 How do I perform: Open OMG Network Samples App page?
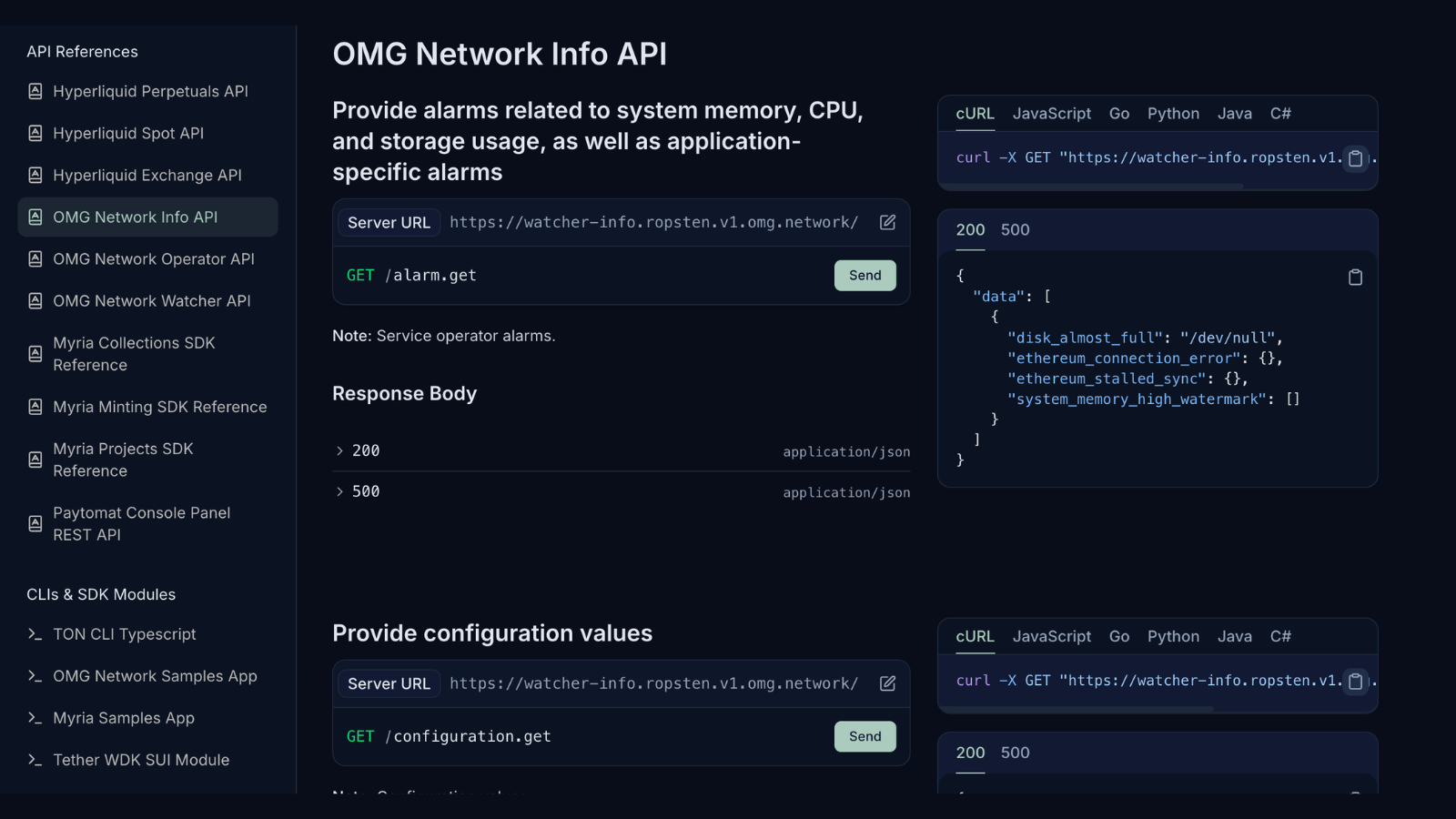click(147, 676)
